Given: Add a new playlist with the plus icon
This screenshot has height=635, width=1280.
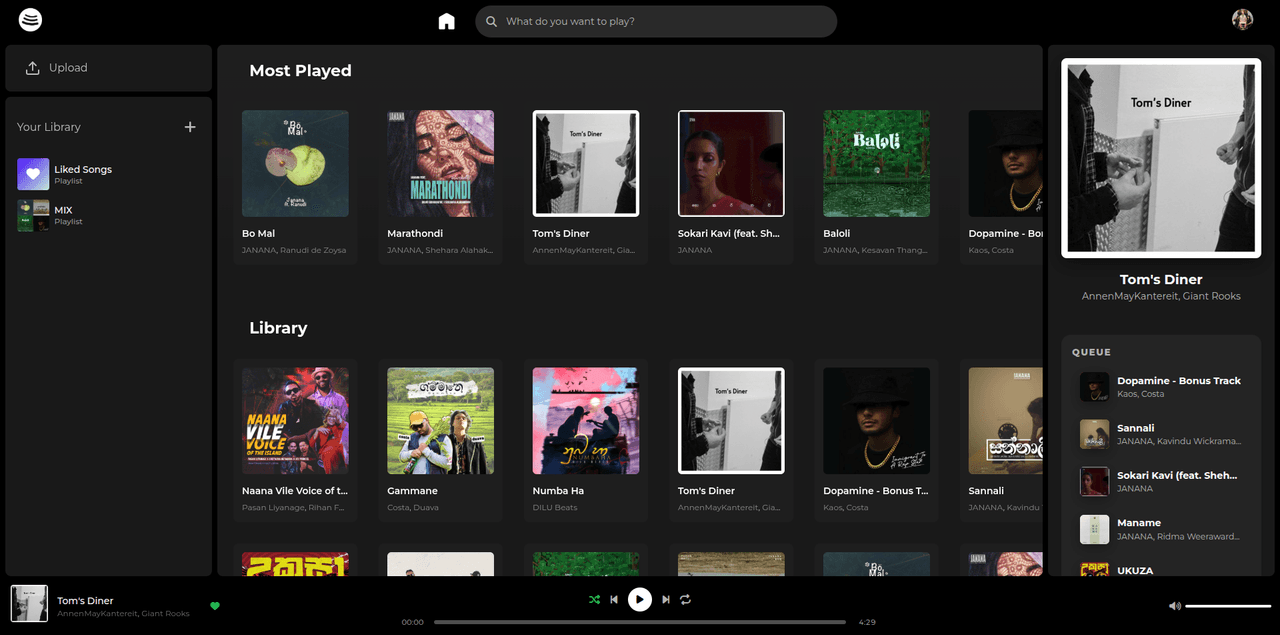Looking at the screenshot, I should click(x=190, y=127).
